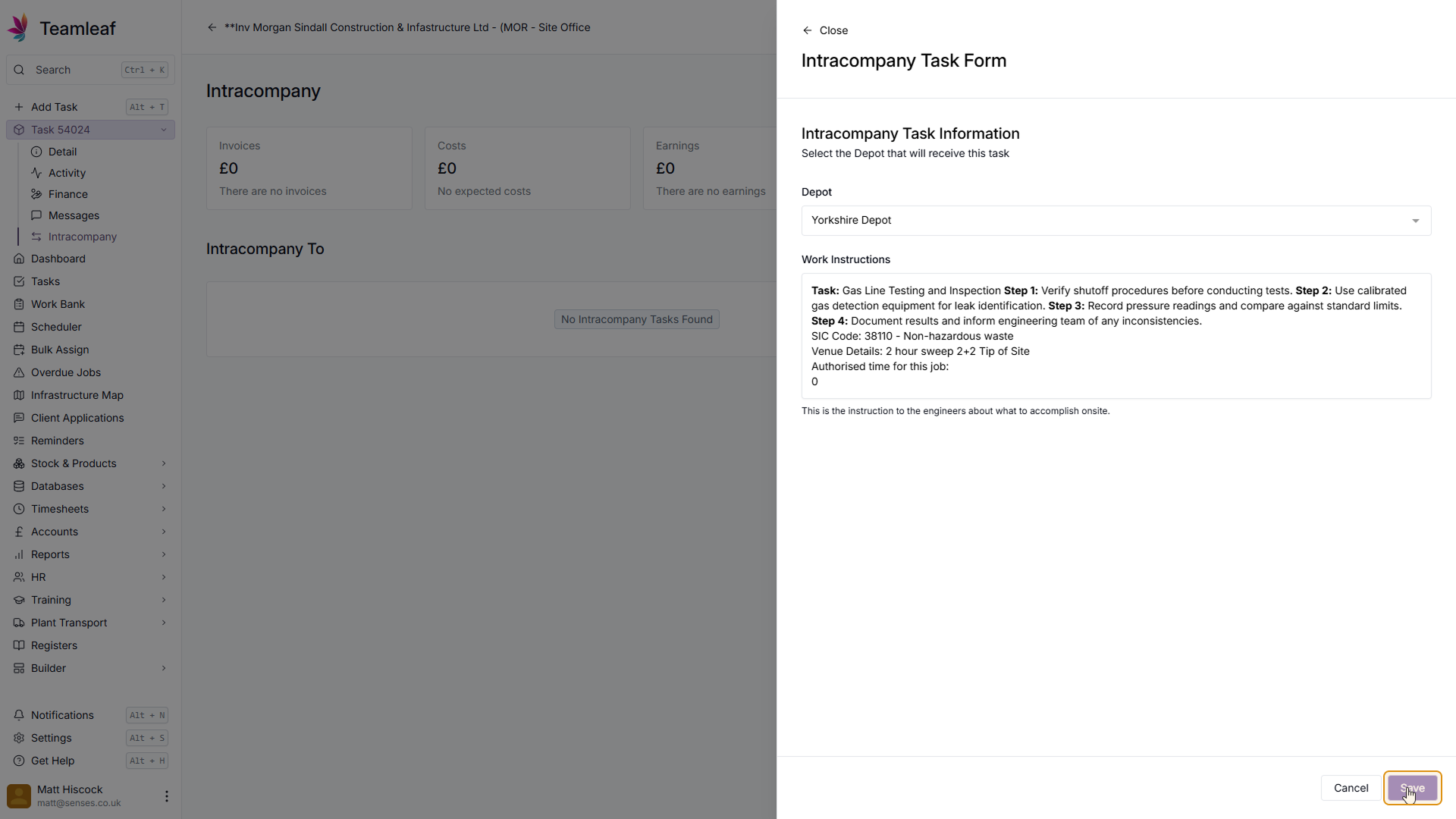Image resolution: width=1456 pixels, height=819 pixels.
Task: Go to Work Bank page
Action: (90, 304)
